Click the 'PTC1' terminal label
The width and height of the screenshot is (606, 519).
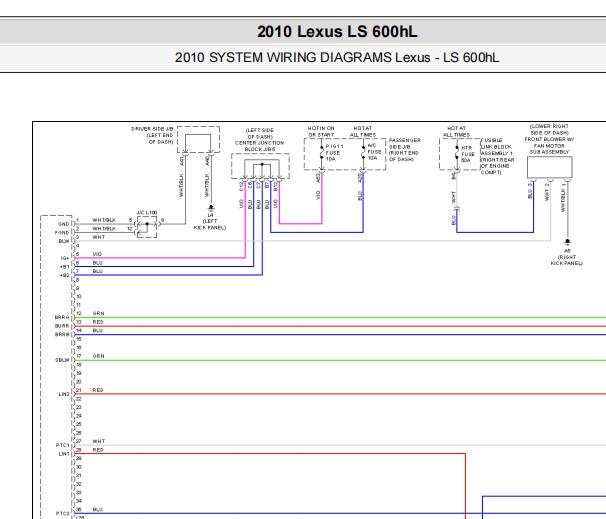63,445
